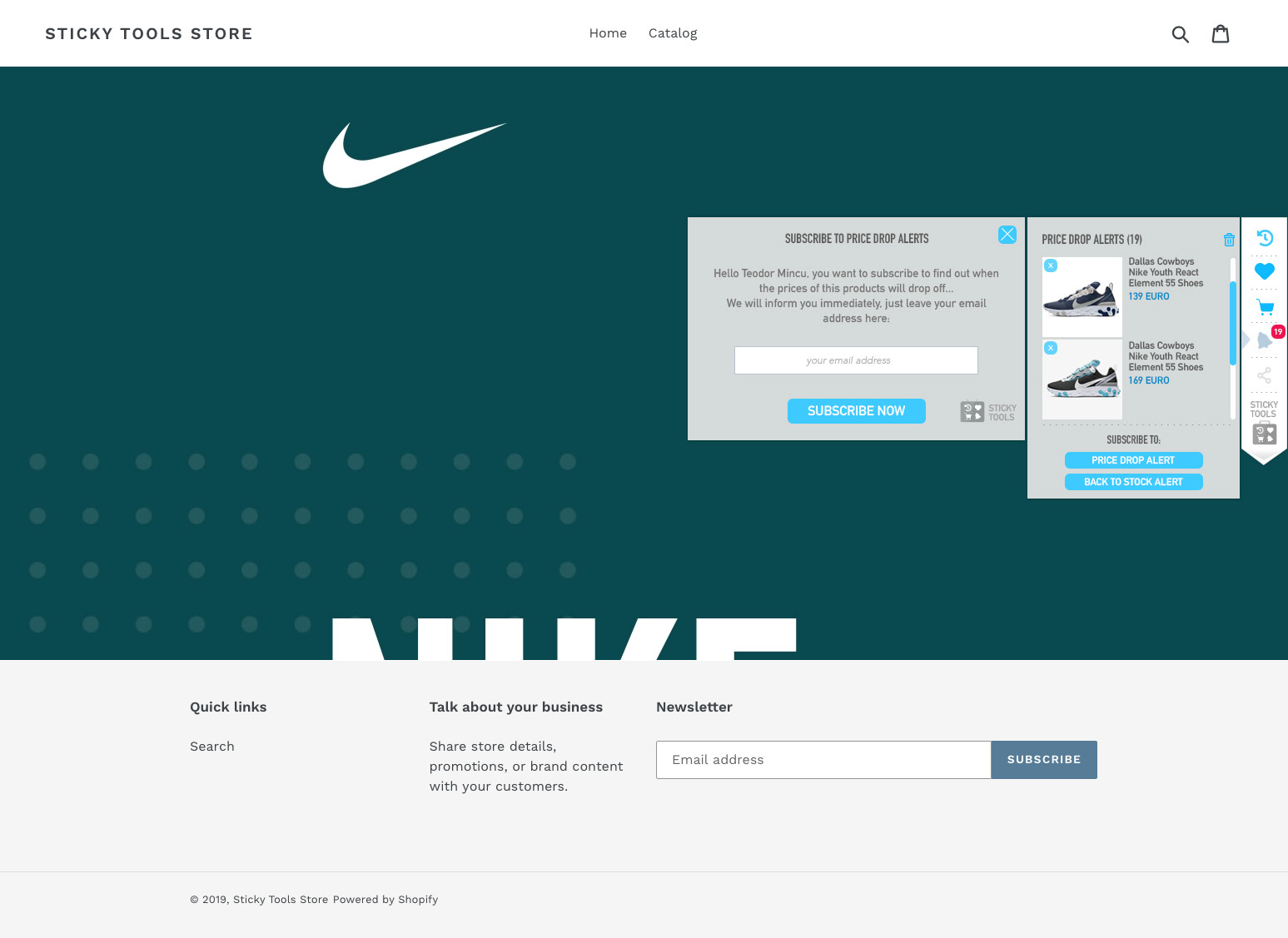Dismiss the subscribe popup via its X
Viewport: 1288px width, 938px height.
pyautogui.click(x=1007, y=235)
